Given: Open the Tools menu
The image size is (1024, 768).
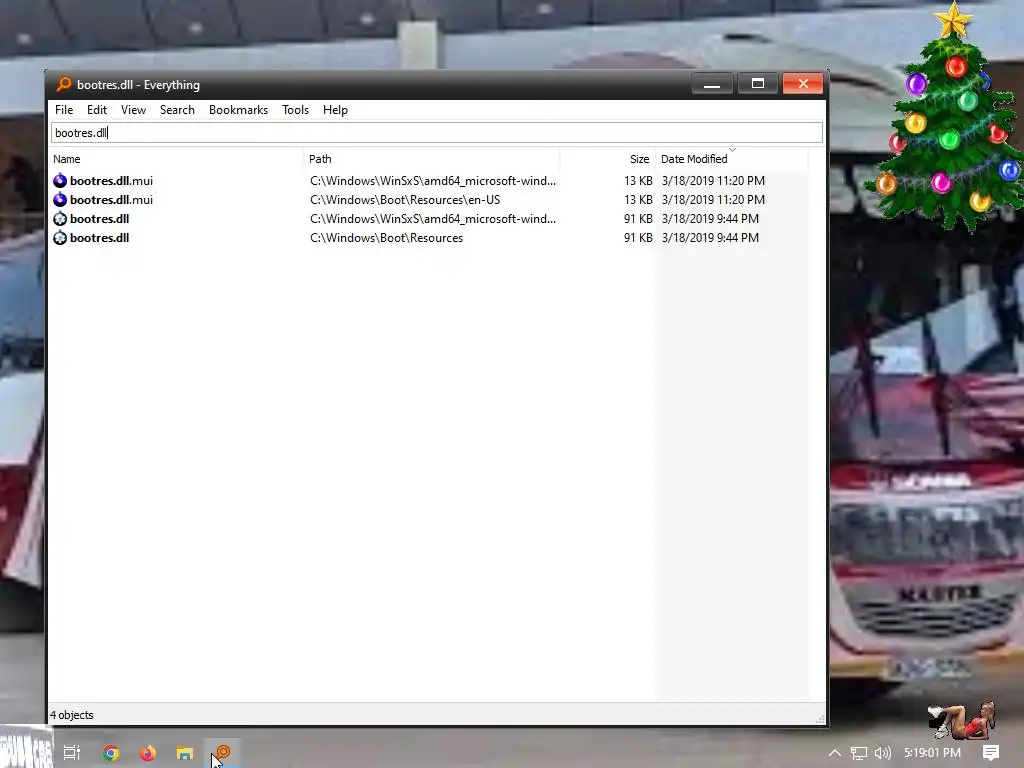Looking at the screenshot, I should tap(295, 110).
